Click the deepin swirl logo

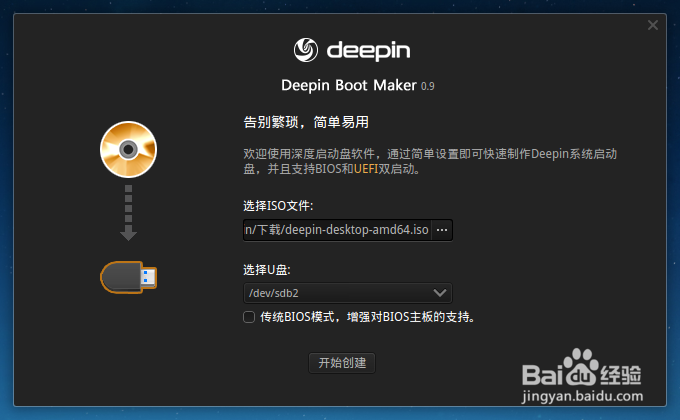(x=306, y=50)
